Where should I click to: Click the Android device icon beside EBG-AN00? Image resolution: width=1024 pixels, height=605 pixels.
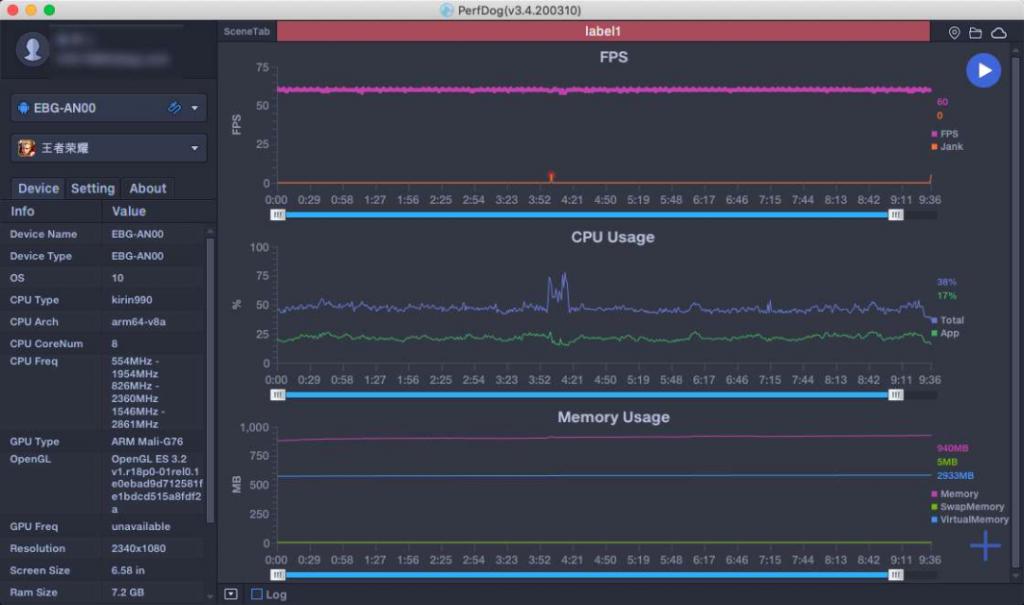pyautogui.click(x=24, y=108)
